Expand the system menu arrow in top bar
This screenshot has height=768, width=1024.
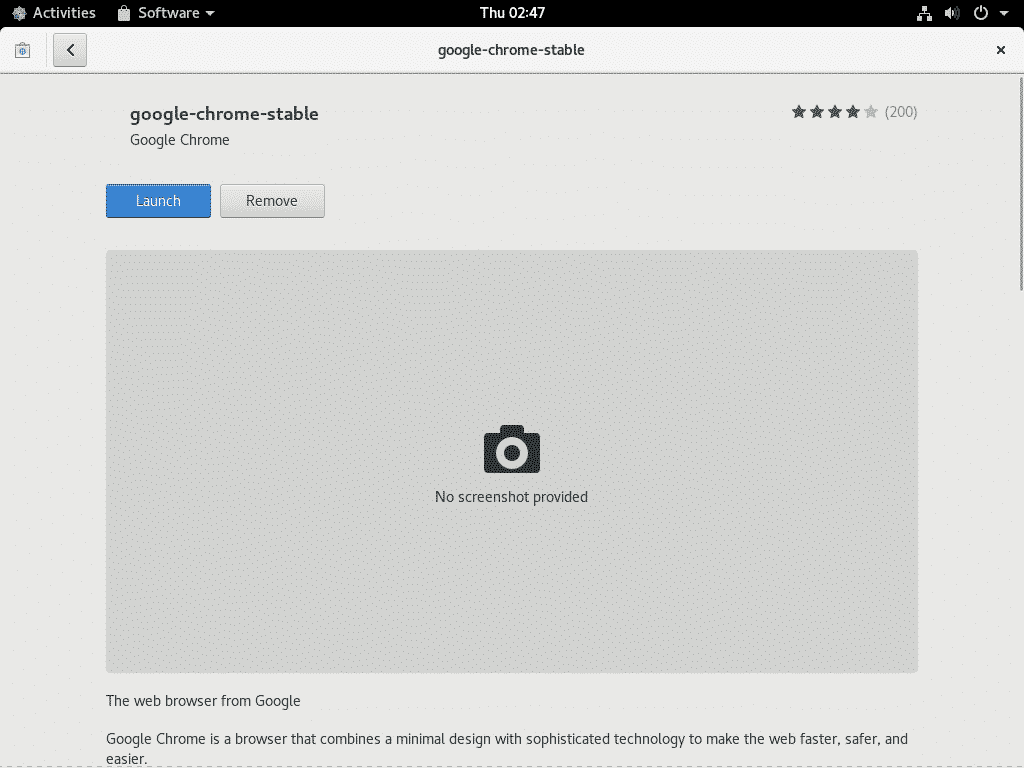[x=1004, y=13]
